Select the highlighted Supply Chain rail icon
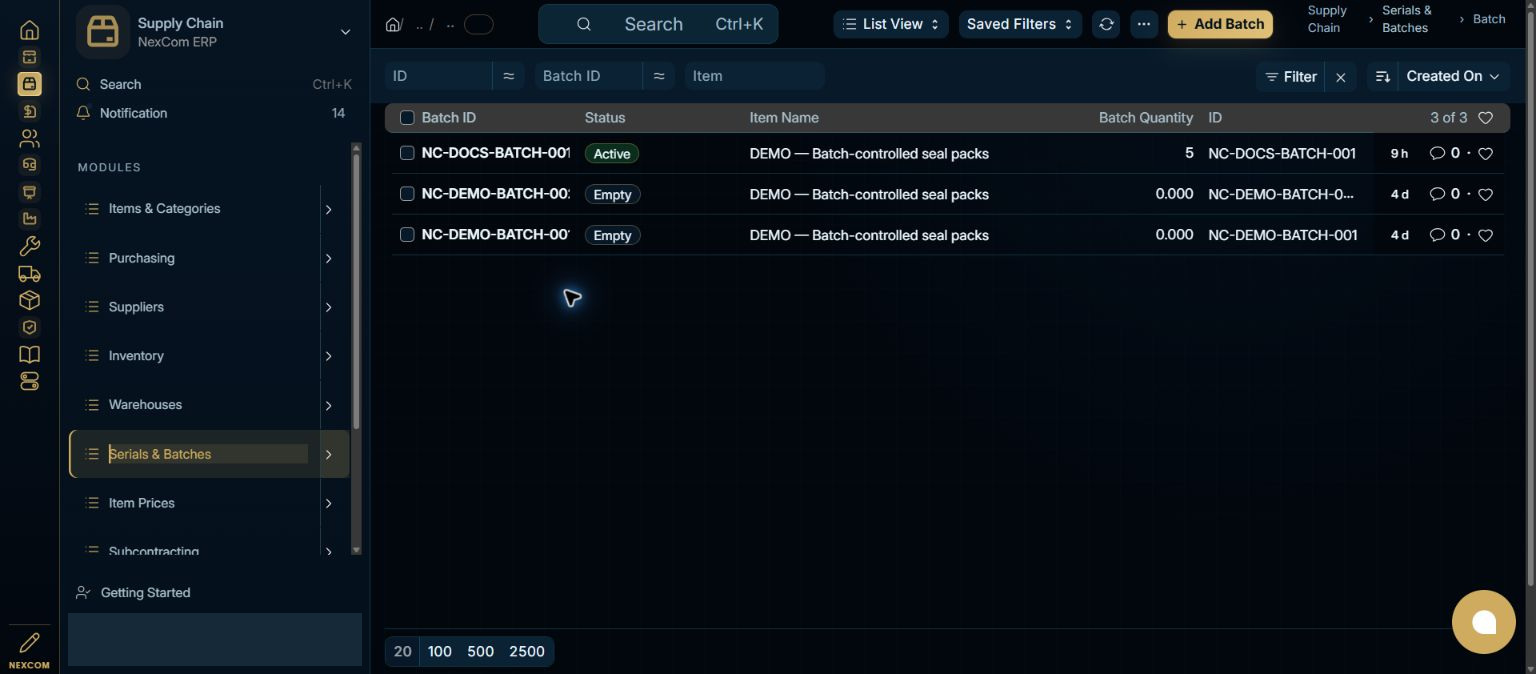This screenshot has height=674, width=1536. coord(29,84)
